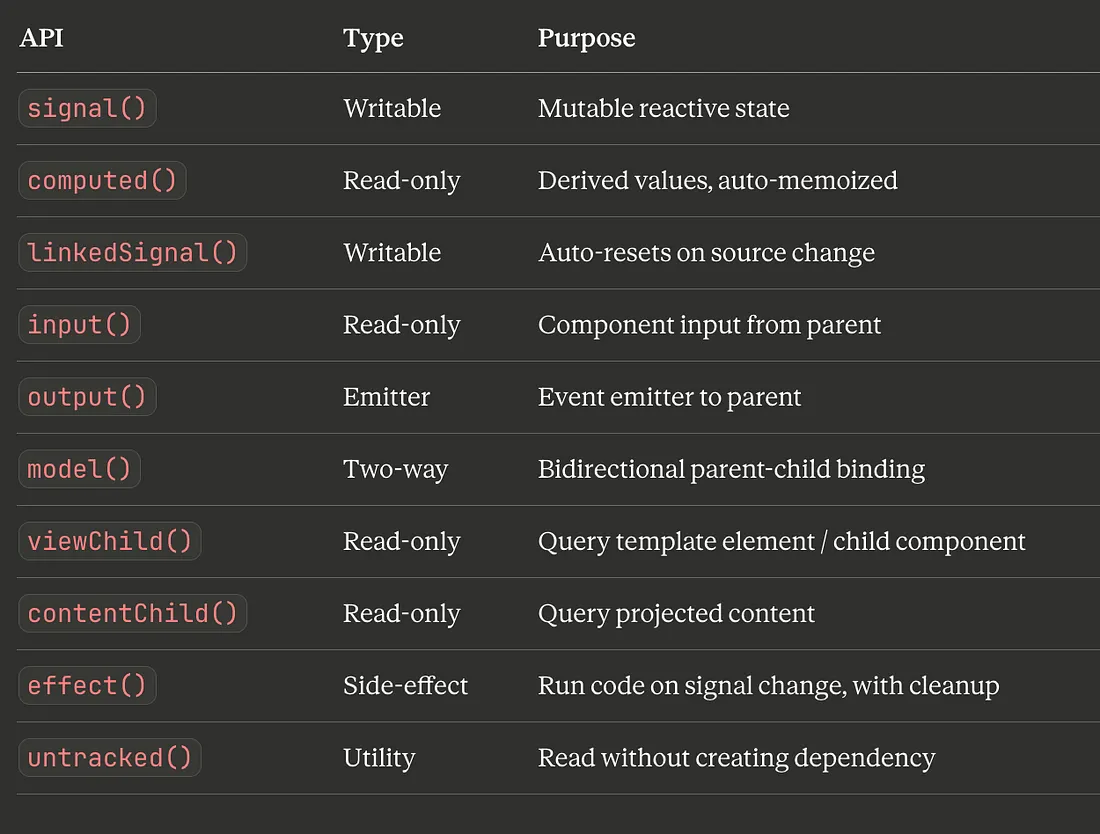Click the input() code label
Image resolution: width=1100 pixels, height=834 pixels.
(x=79, y=325)
